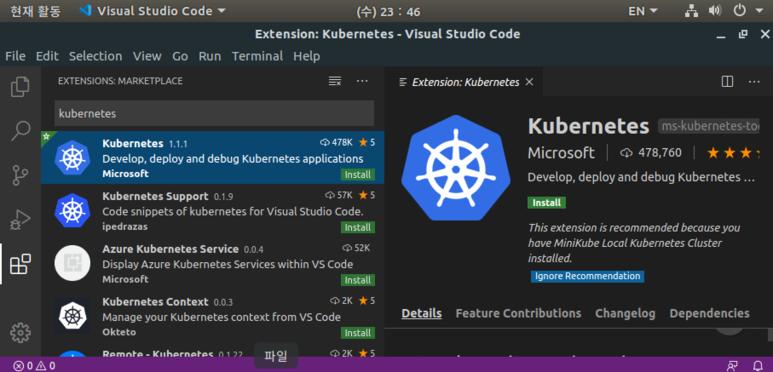773x372 pixels.
Task: Open the Help menu
Action: pyautogui.click(x=307, y=56)
